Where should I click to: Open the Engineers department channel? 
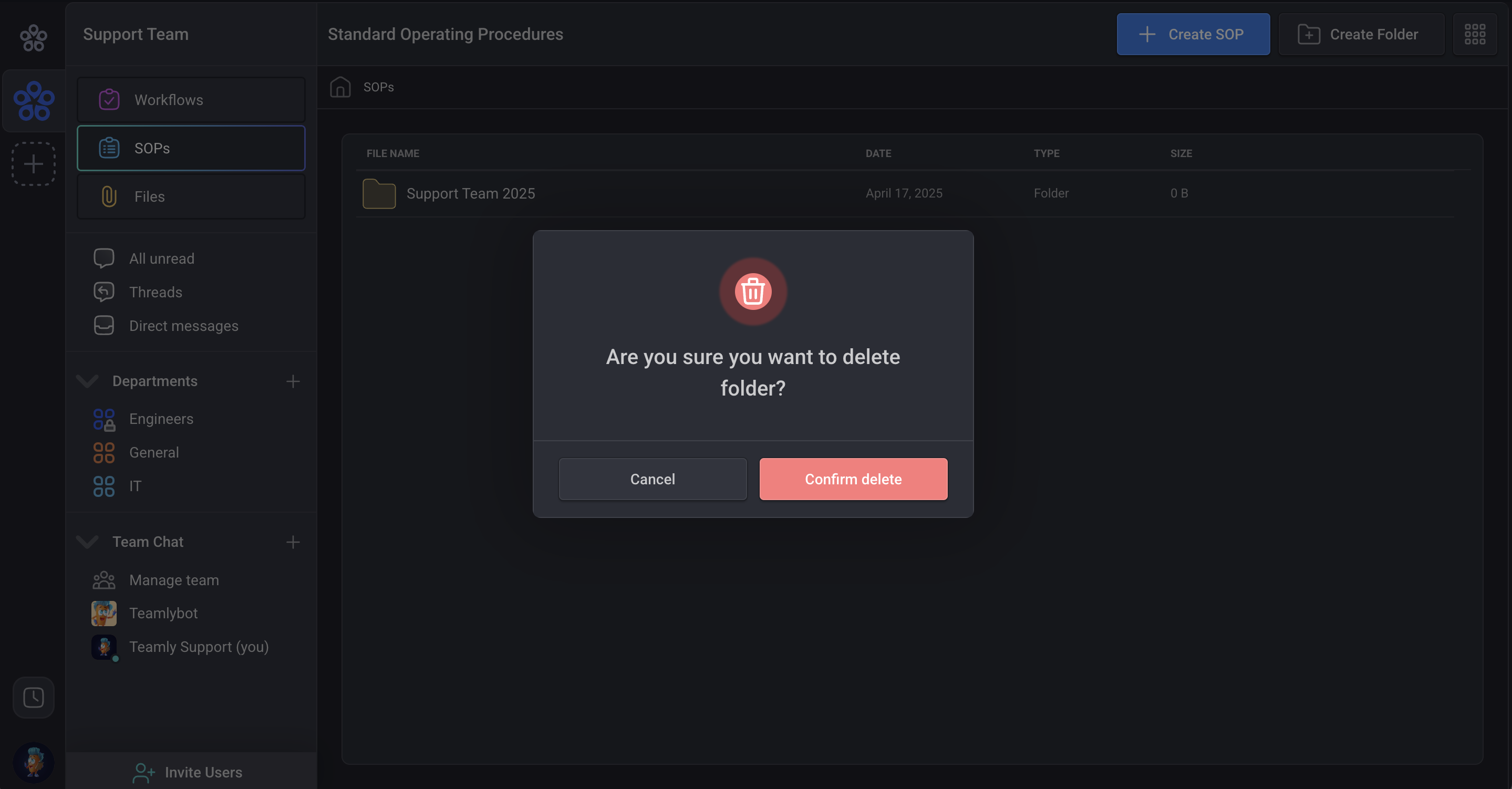pos(161,419)
